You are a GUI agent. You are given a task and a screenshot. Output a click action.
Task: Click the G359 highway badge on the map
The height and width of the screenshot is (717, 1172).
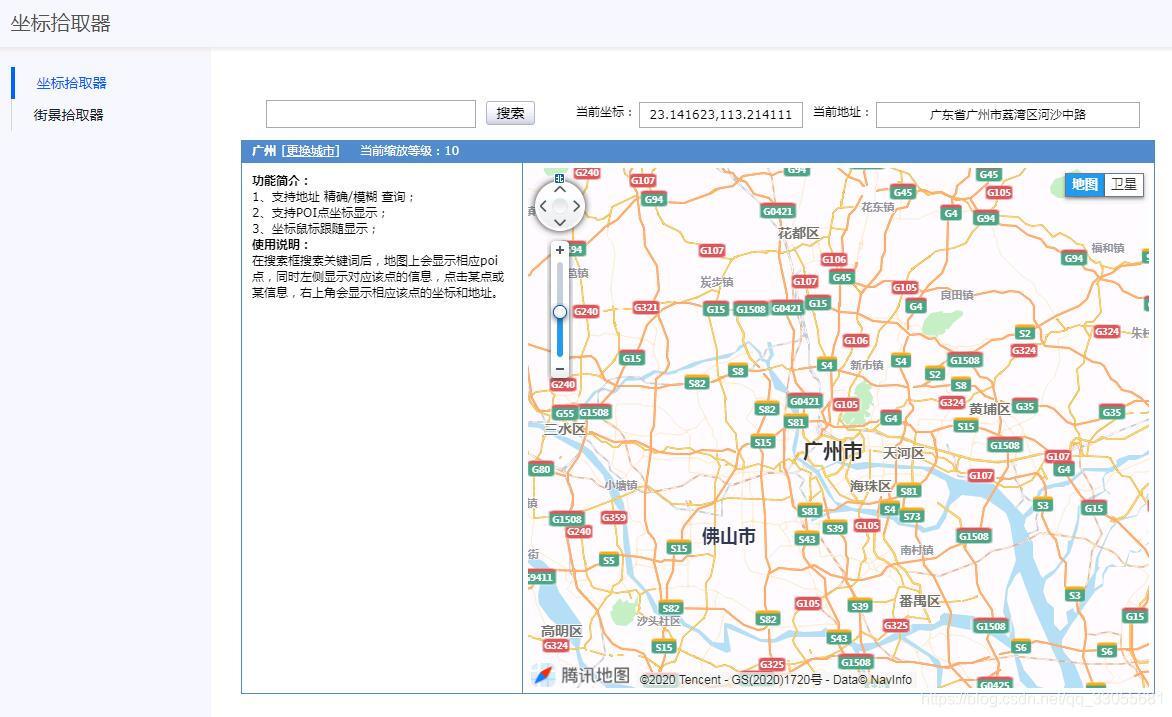click(x=614, y=517)
